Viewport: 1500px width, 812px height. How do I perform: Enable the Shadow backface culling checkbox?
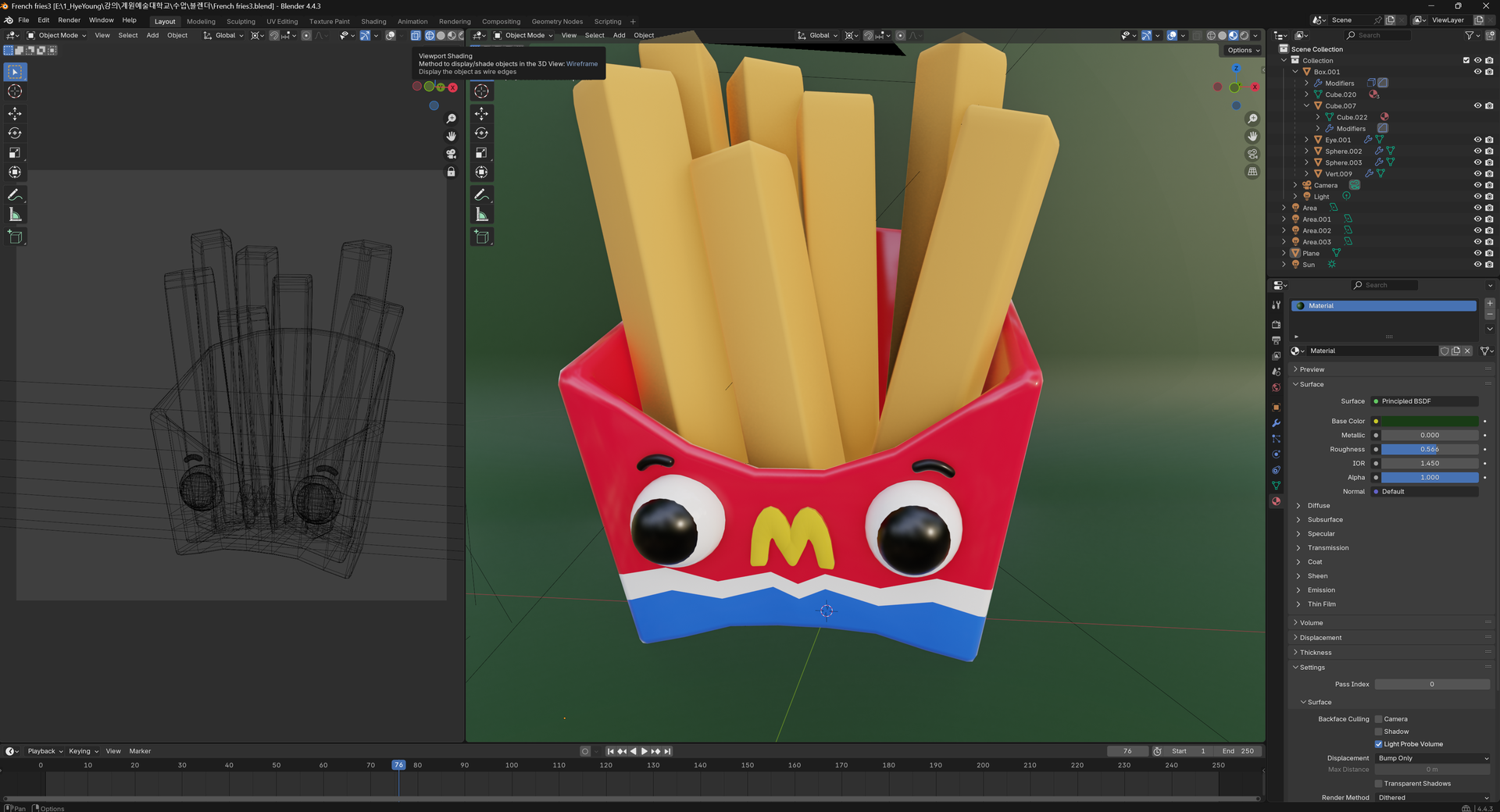click(x=1379, y=732)
